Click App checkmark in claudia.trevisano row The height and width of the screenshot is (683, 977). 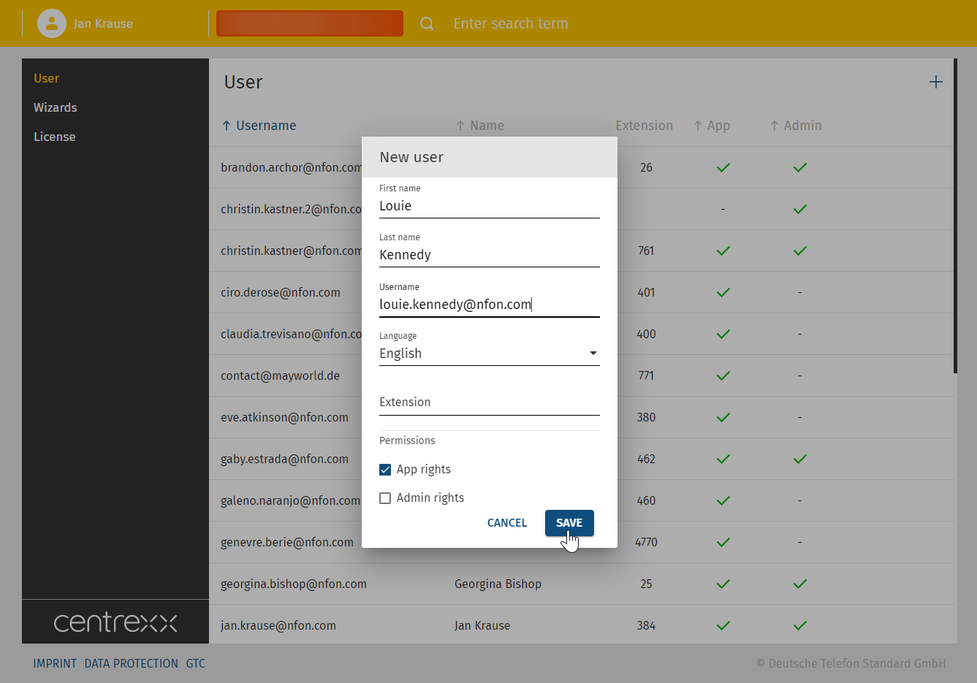click(723, 334)
